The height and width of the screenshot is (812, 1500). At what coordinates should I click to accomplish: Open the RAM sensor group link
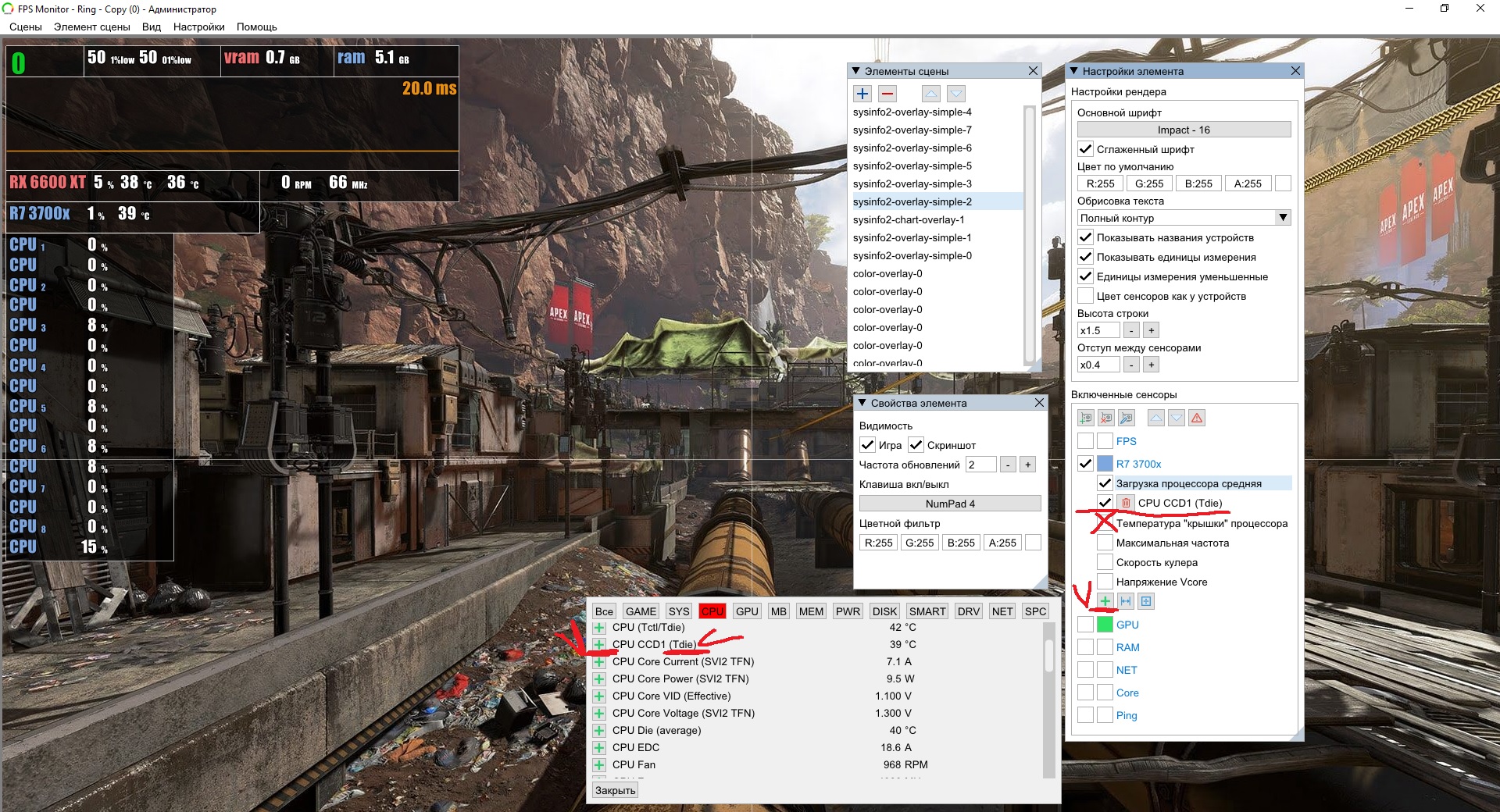tap(1127, 647)
